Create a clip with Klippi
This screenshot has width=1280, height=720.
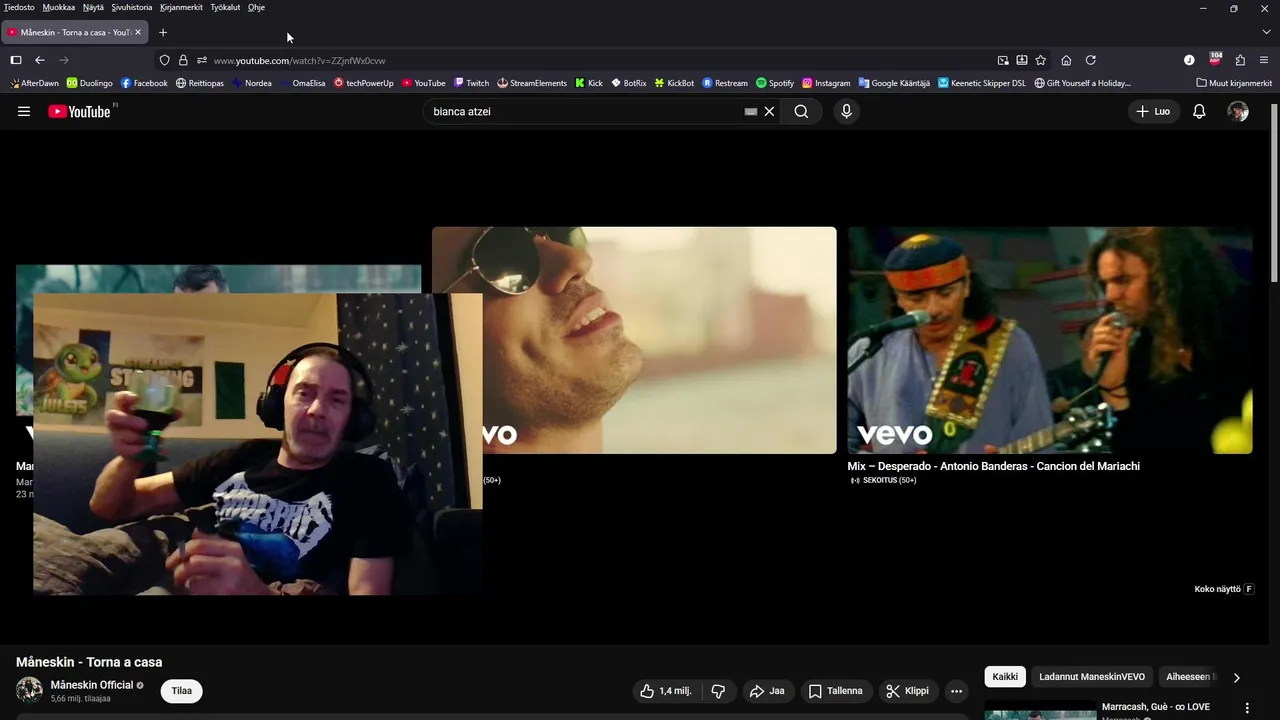pos(907,691)
